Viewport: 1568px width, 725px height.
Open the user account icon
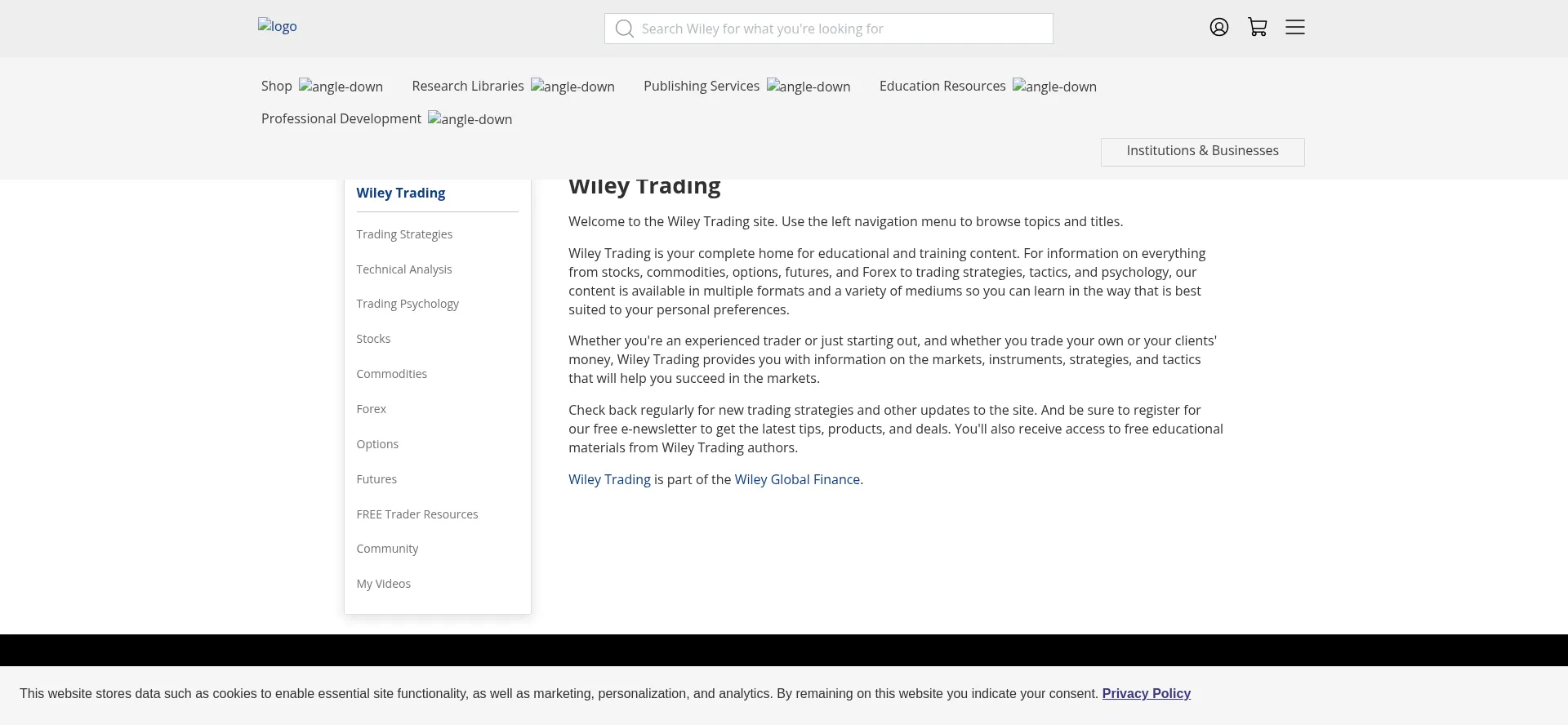1218,28
